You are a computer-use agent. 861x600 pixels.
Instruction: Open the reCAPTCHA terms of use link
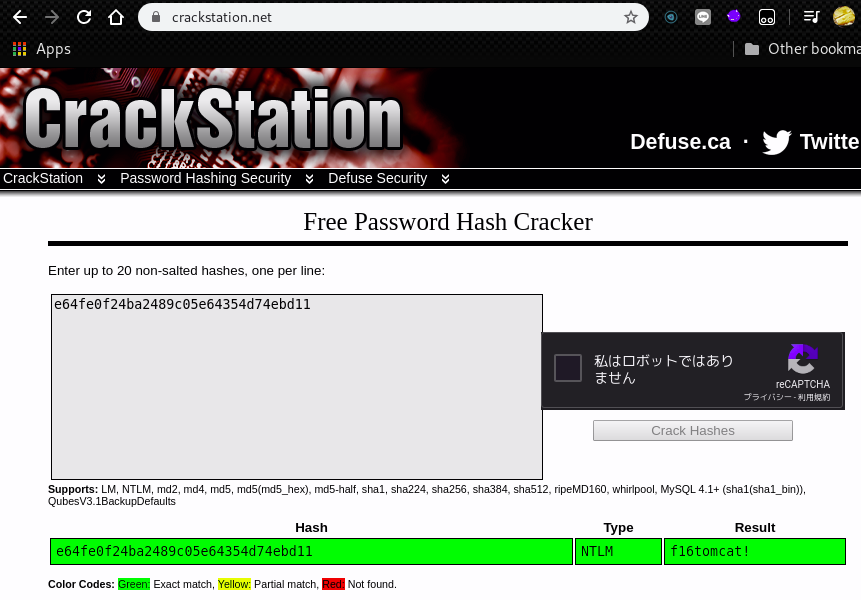(x=814, y=397)
